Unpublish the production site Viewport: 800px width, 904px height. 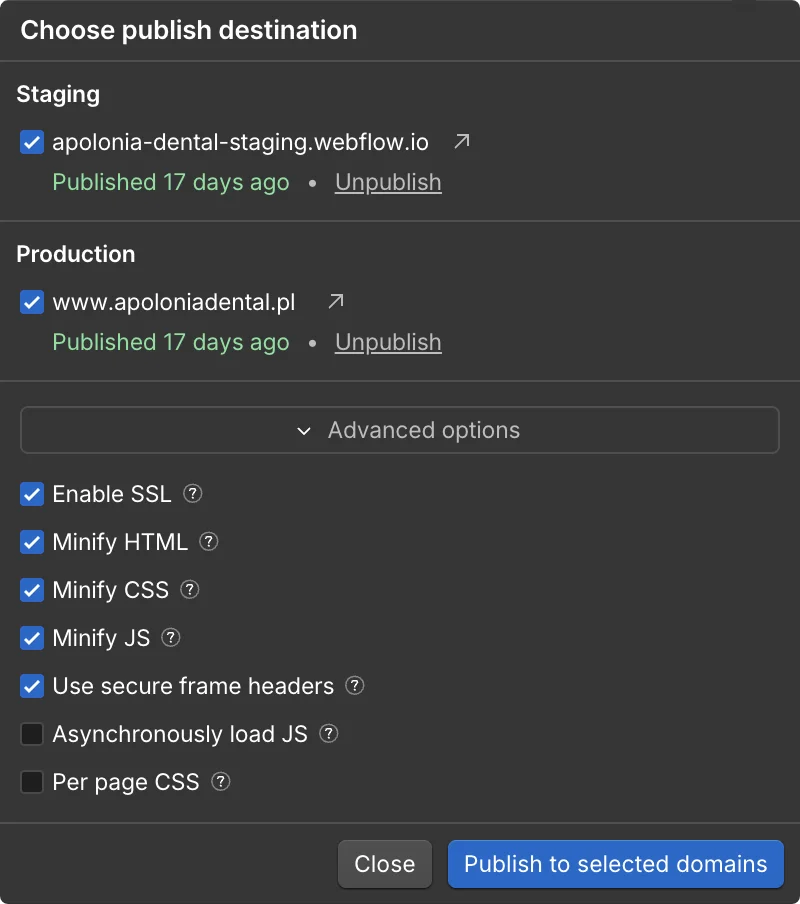click(x=388, y=342)
